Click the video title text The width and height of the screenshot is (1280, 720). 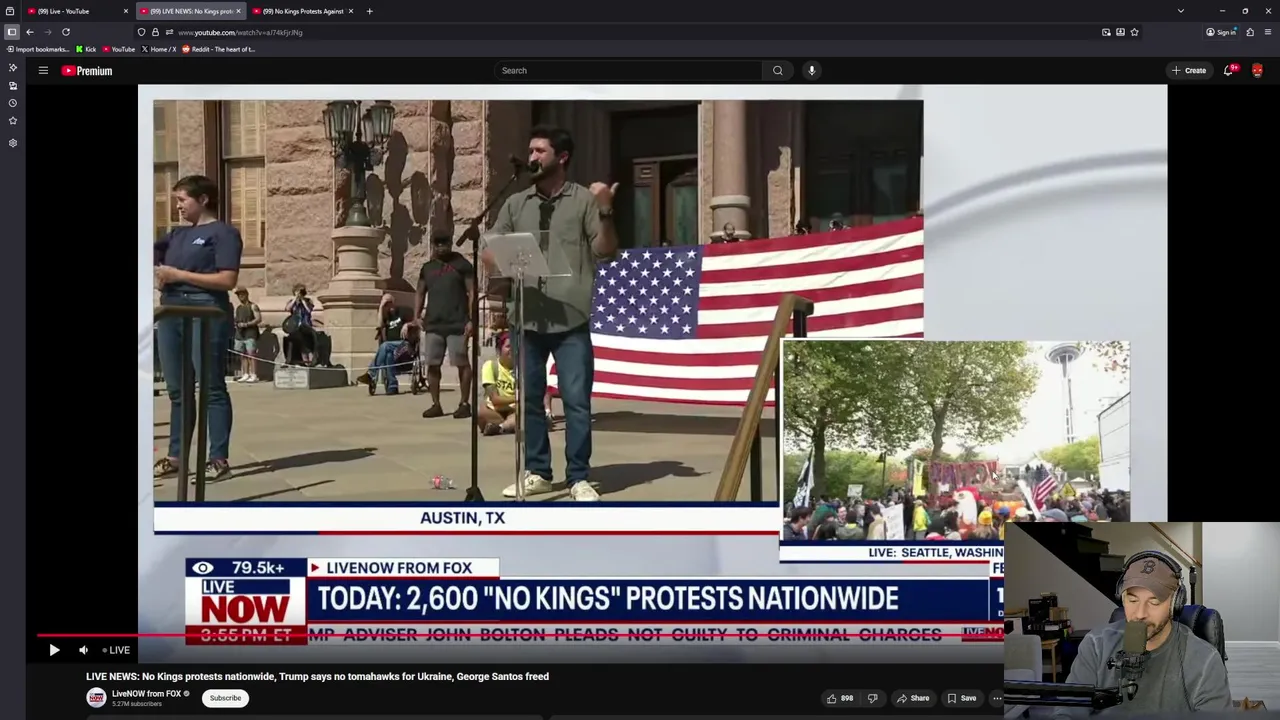pyautogui.click(x=317, y=676)
